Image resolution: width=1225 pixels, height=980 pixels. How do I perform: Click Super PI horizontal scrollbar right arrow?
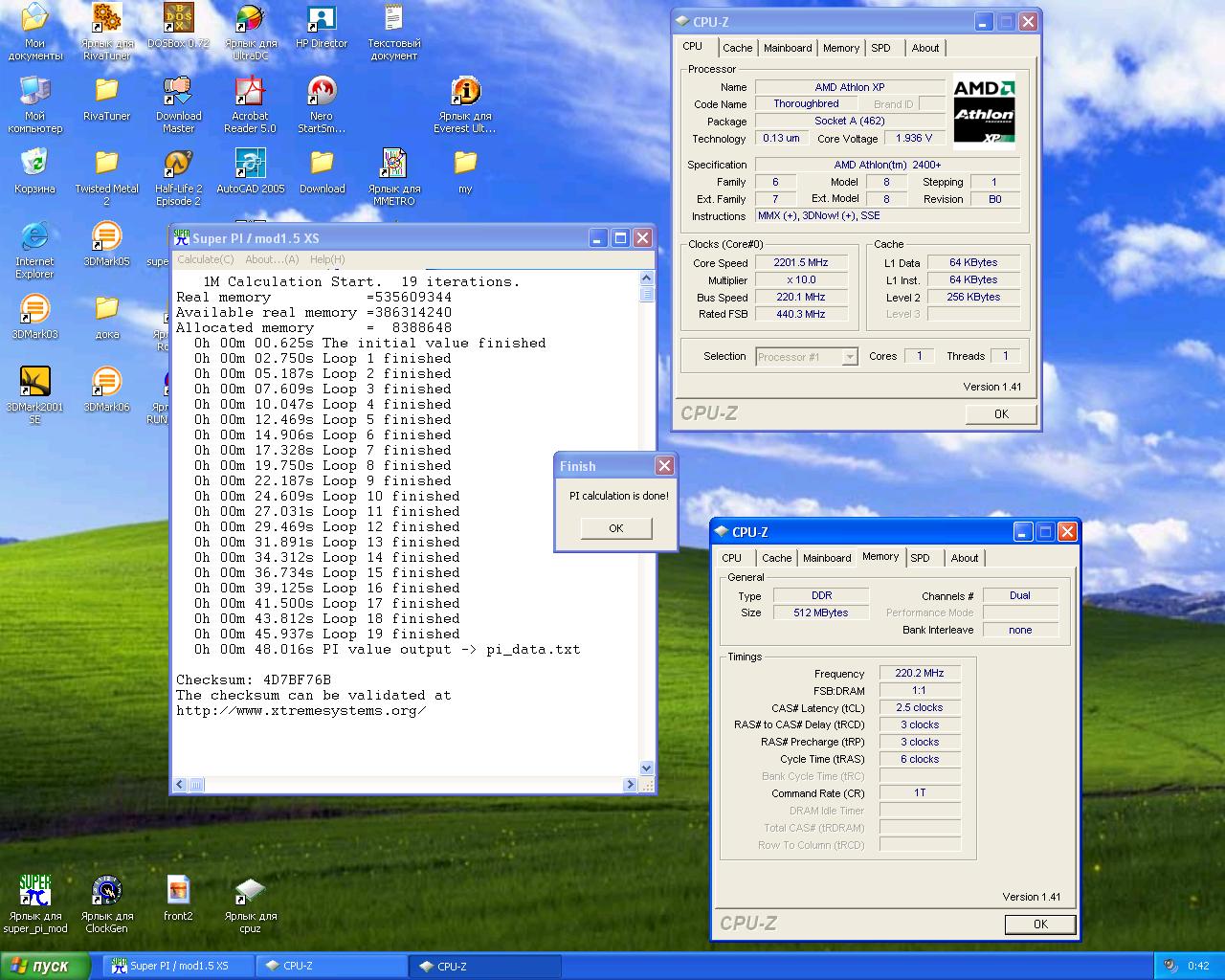[630, 785]
